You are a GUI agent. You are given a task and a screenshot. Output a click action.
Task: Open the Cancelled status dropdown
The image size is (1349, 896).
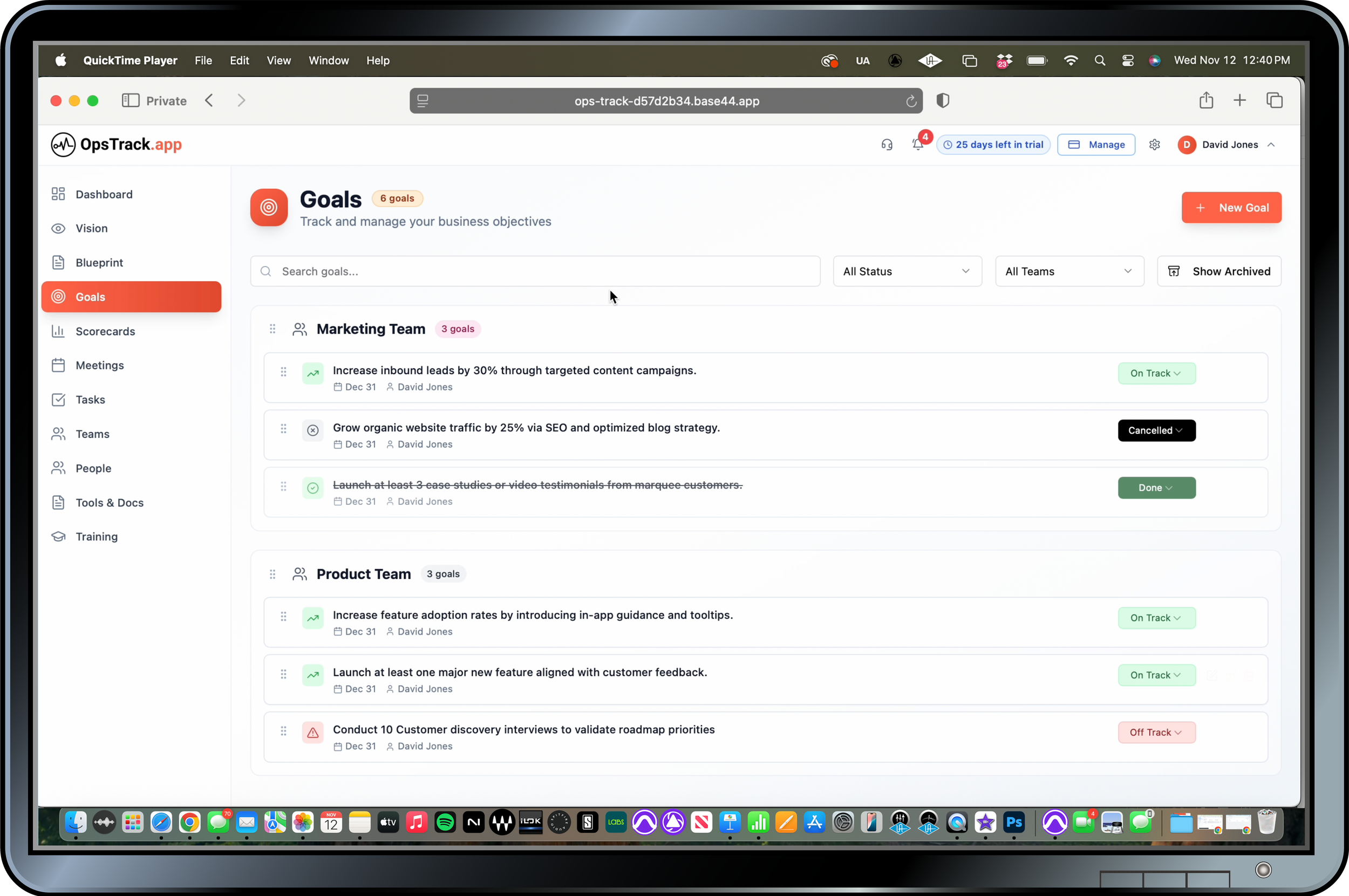coord(1156,430)
